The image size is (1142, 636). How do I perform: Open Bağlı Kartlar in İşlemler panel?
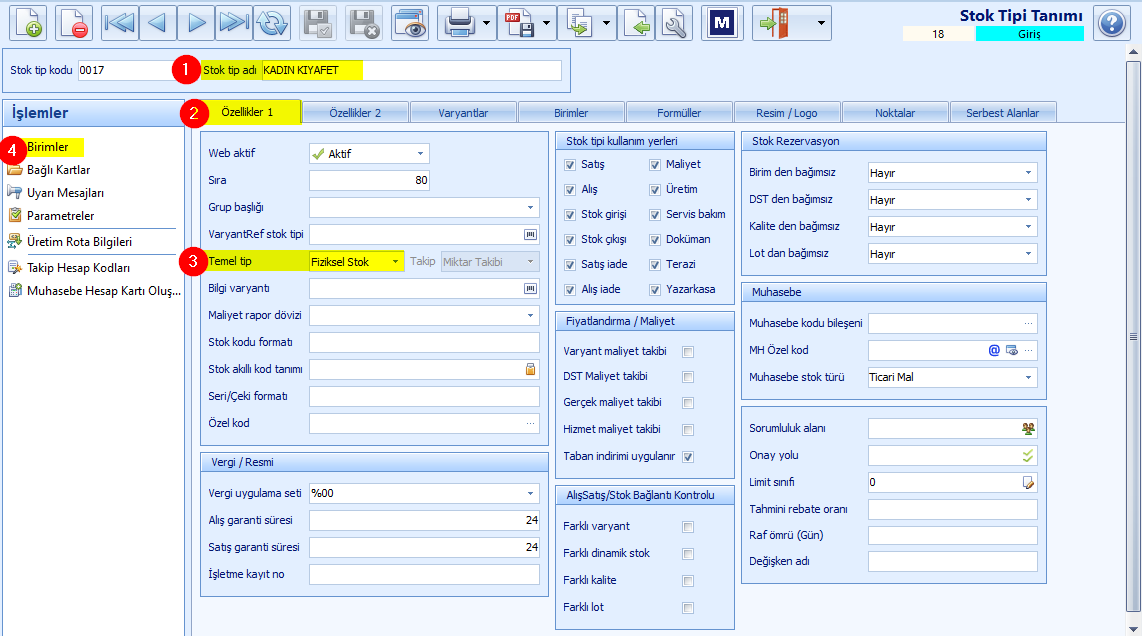click(x=58, y=170)
